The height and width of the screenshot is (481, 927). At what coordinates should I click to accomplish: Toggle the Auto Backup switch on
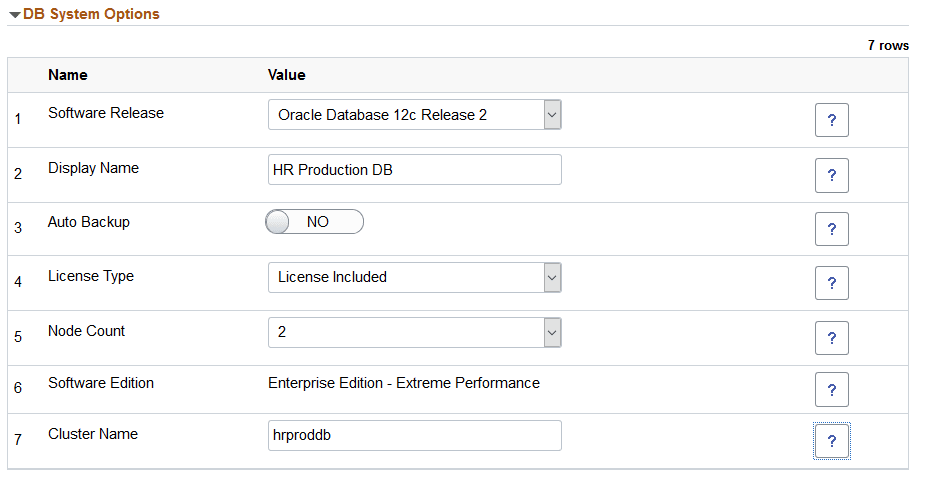[x=314, y=222]
